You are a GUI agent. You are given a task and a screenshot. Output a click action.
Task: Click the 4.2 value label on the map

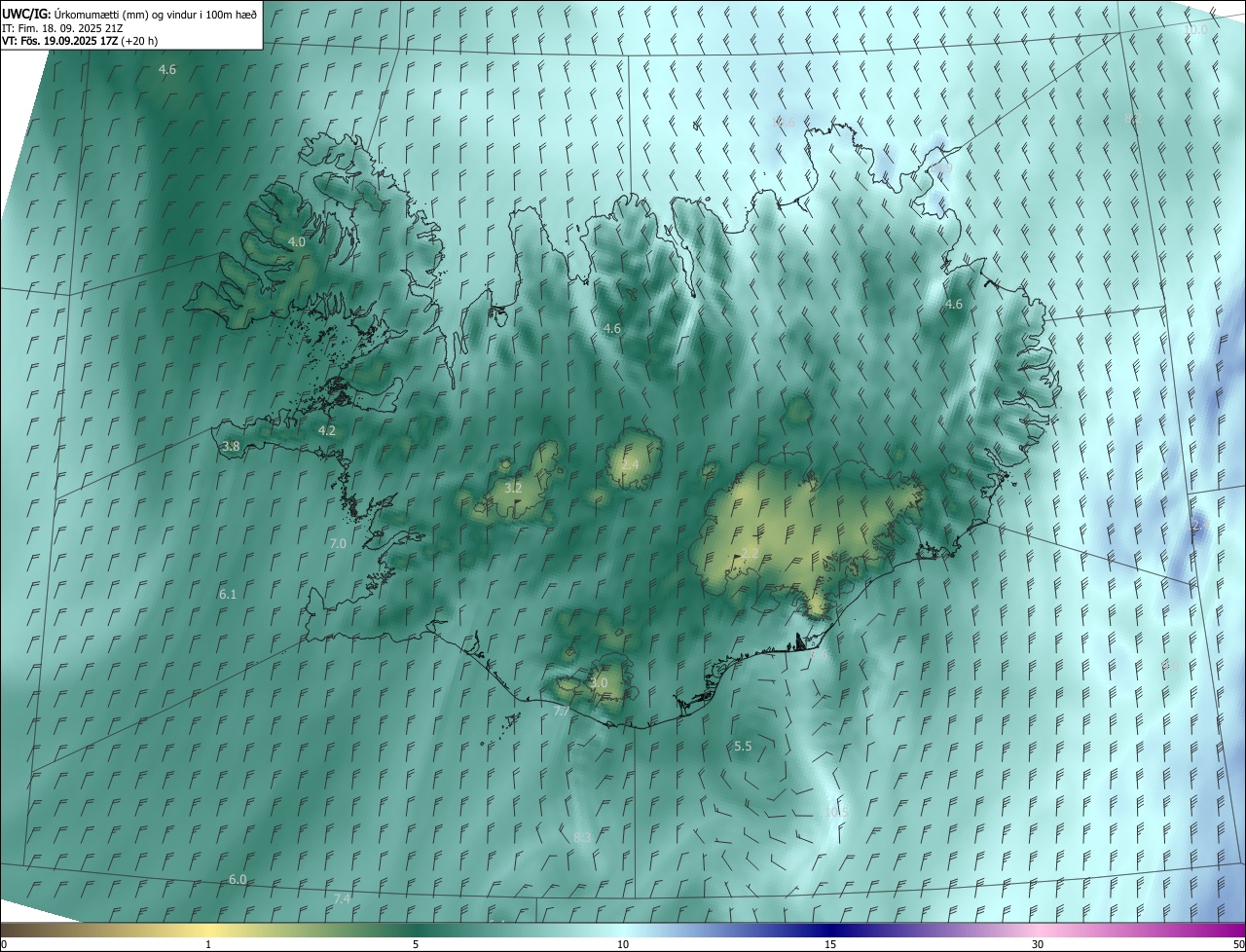click(x=327, y=430)
